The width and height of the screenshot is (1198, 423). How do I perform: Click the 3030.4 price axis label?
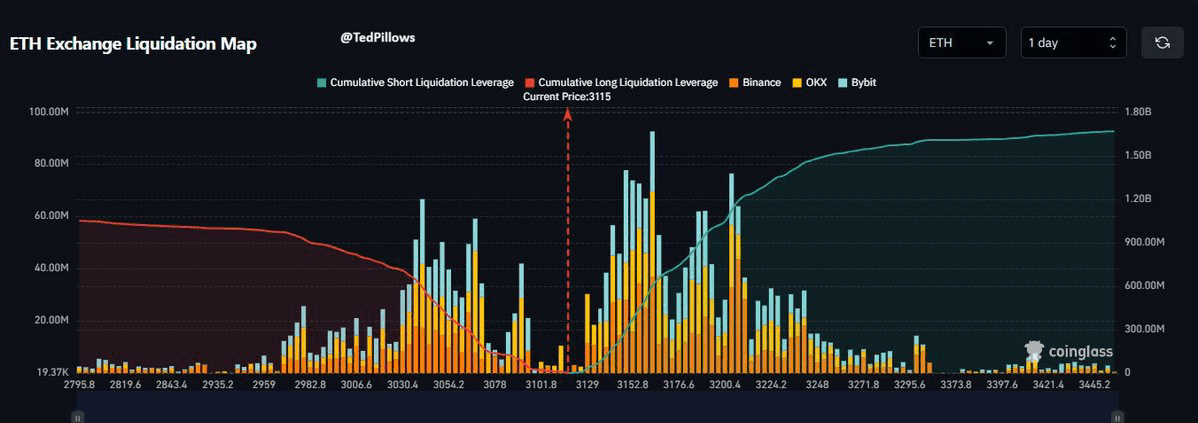[403, 384]
